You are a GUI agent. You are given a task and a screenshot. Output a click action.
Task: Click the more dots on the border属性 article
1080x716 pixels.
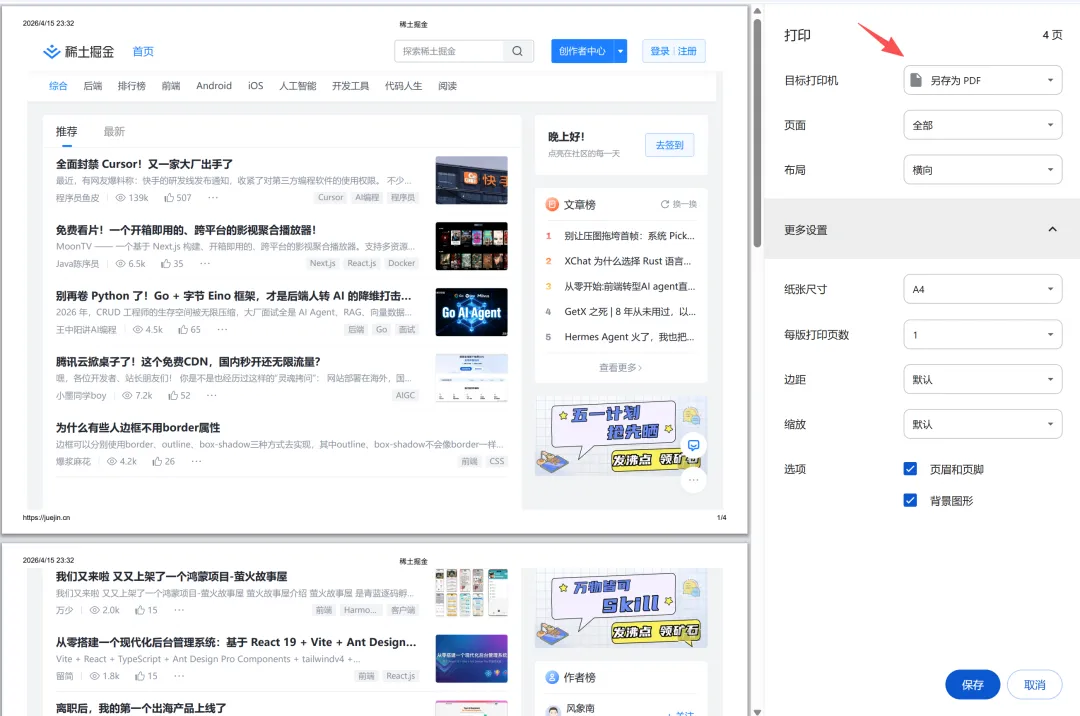tap(196, 461)
